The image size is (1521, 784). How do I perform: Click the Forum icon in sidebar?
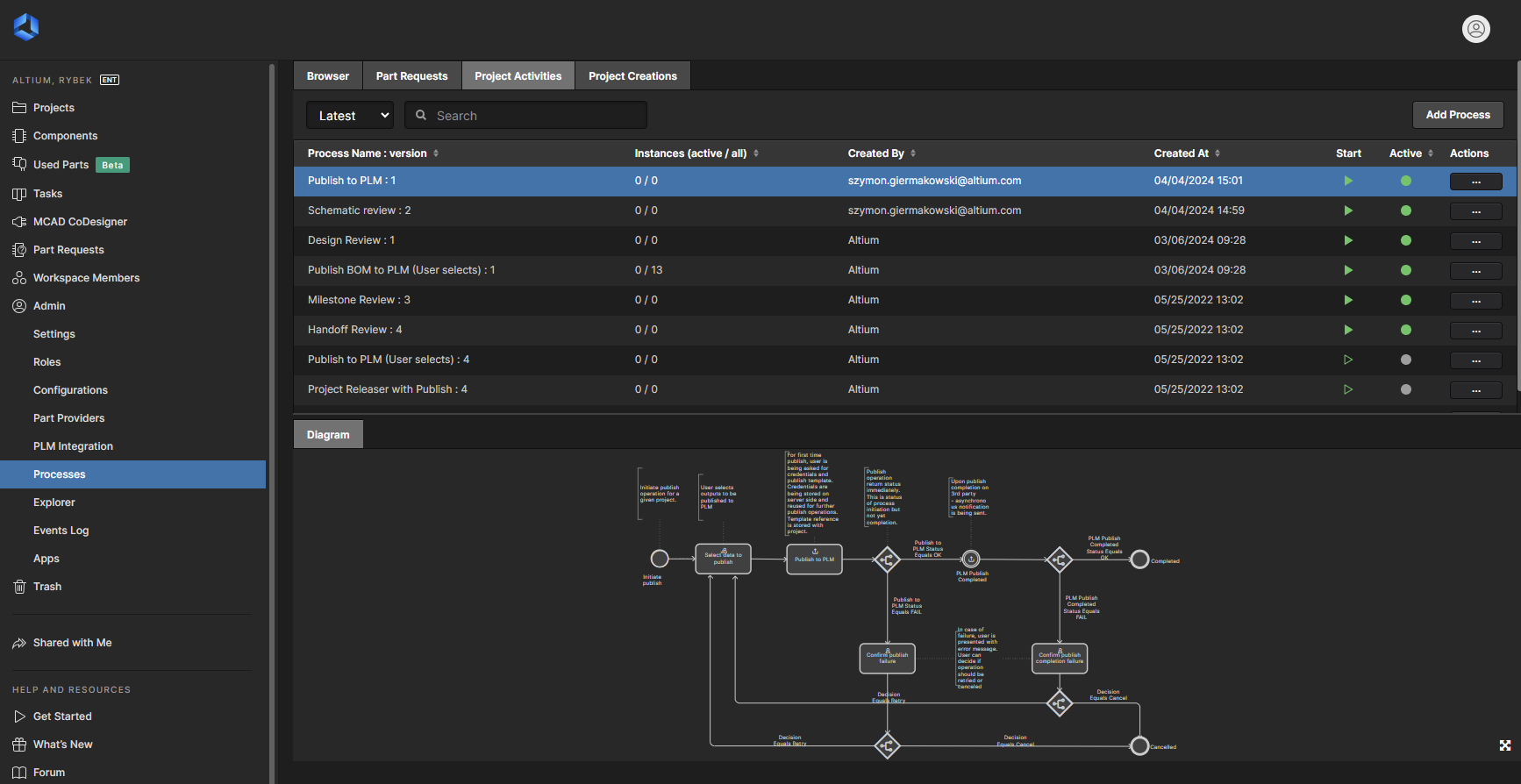19,773
